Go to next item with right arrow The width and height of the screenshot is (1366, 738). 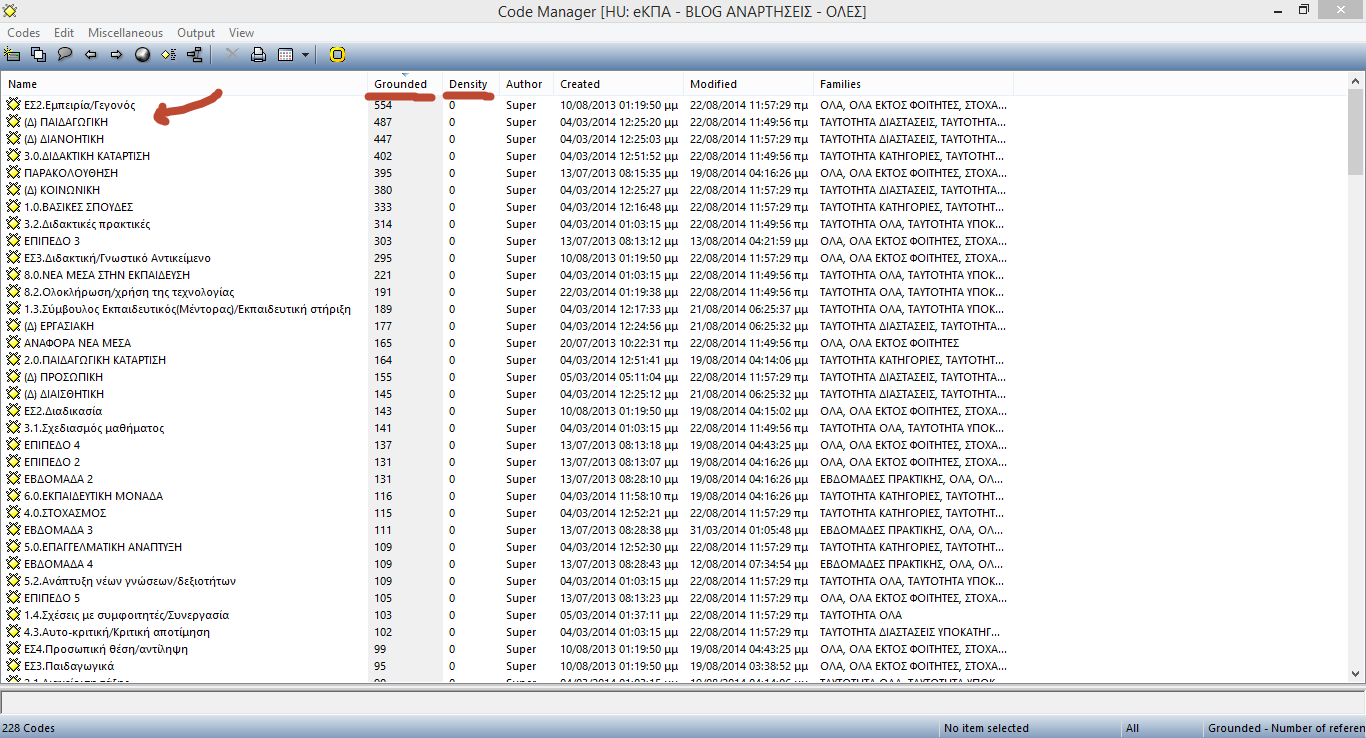(x=116, y=55)
